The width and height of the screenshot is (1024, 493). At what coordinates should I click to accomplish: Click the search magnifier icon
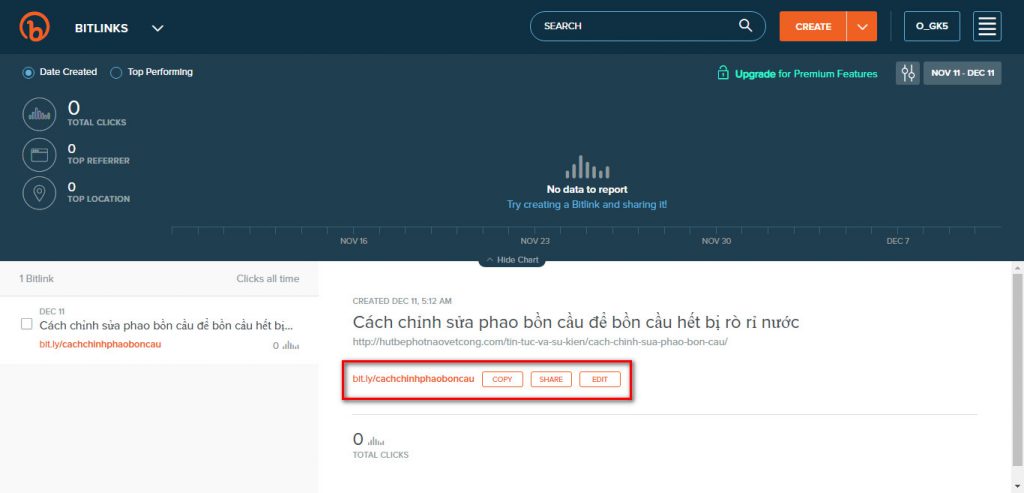click(745, 25)
